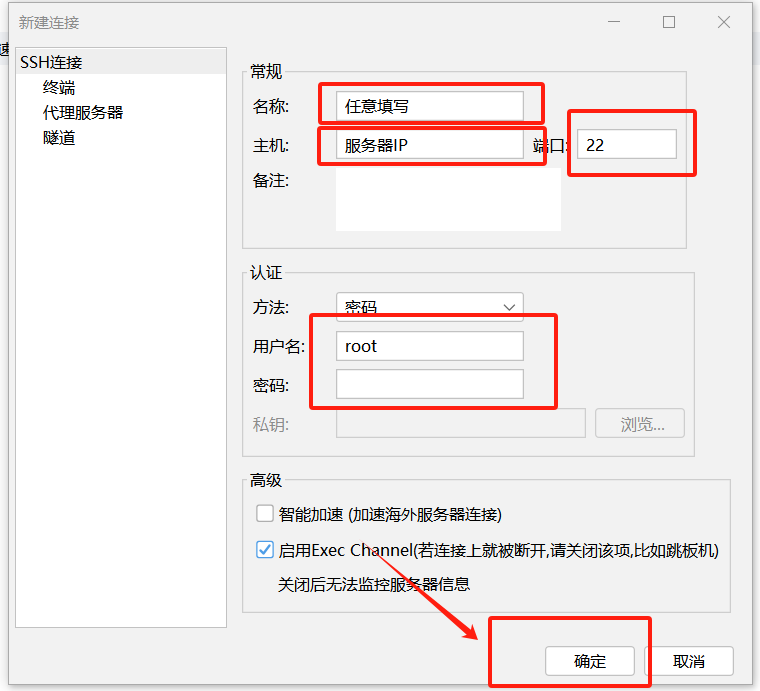The image size is (760, 691).
Task: Click the 确定 confirm button
Action: point(590,661)
